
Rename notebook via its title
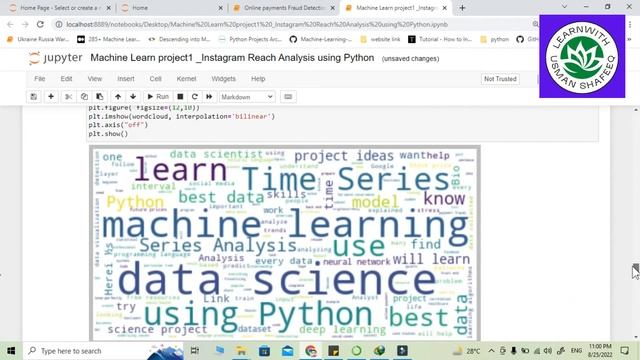(232, 58)
